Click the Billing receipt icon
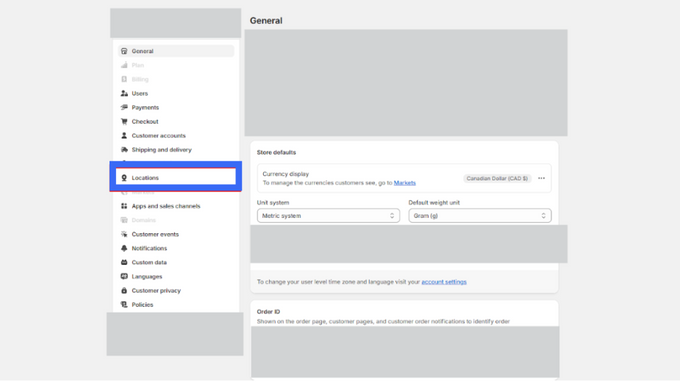The width and height of the screenshot is (680, 382). coord(124,79)
